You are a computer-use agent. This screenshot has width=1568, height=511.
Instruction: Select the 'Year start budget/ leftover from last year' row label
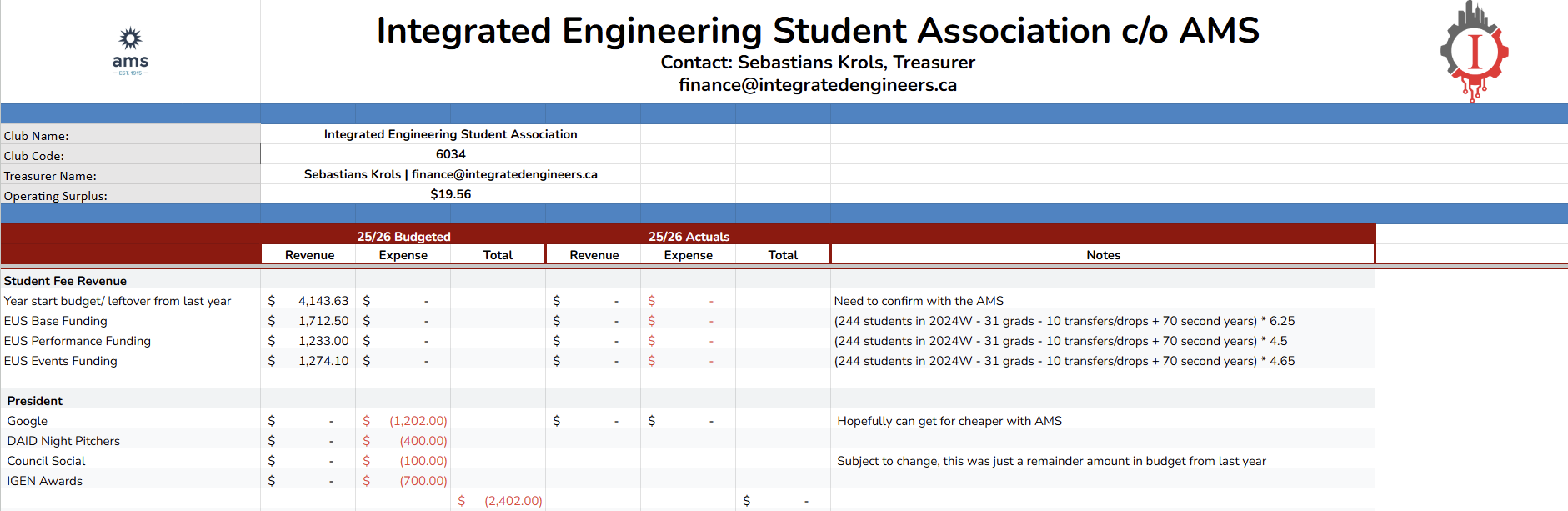[x=118, y=301]
